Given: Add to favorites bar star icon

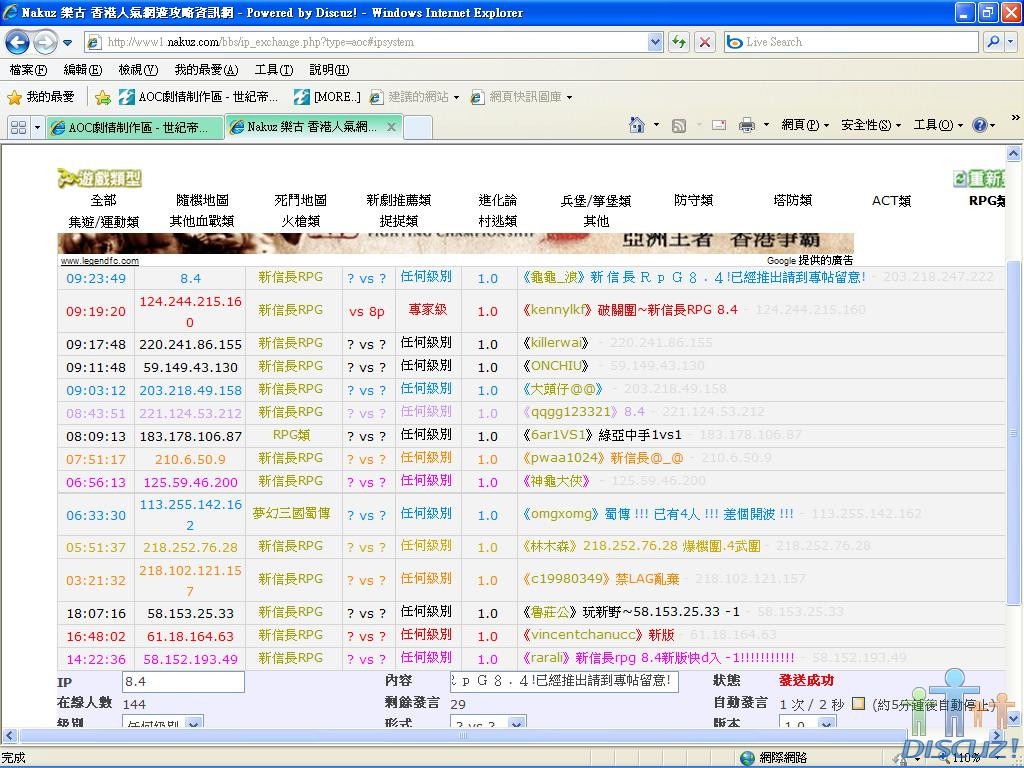Looking at the screenshot, I should pos(103,97).
